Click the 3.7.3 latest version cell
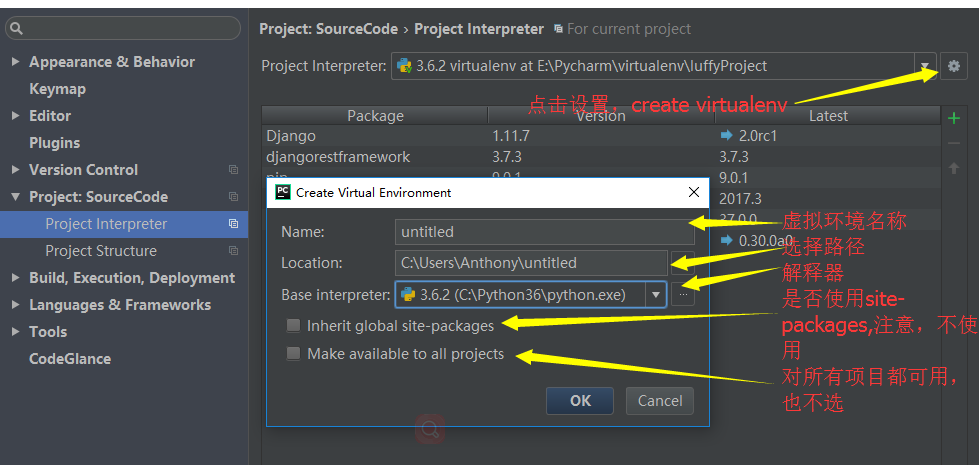This screenshot has height=465, width=979. (734, 156)
